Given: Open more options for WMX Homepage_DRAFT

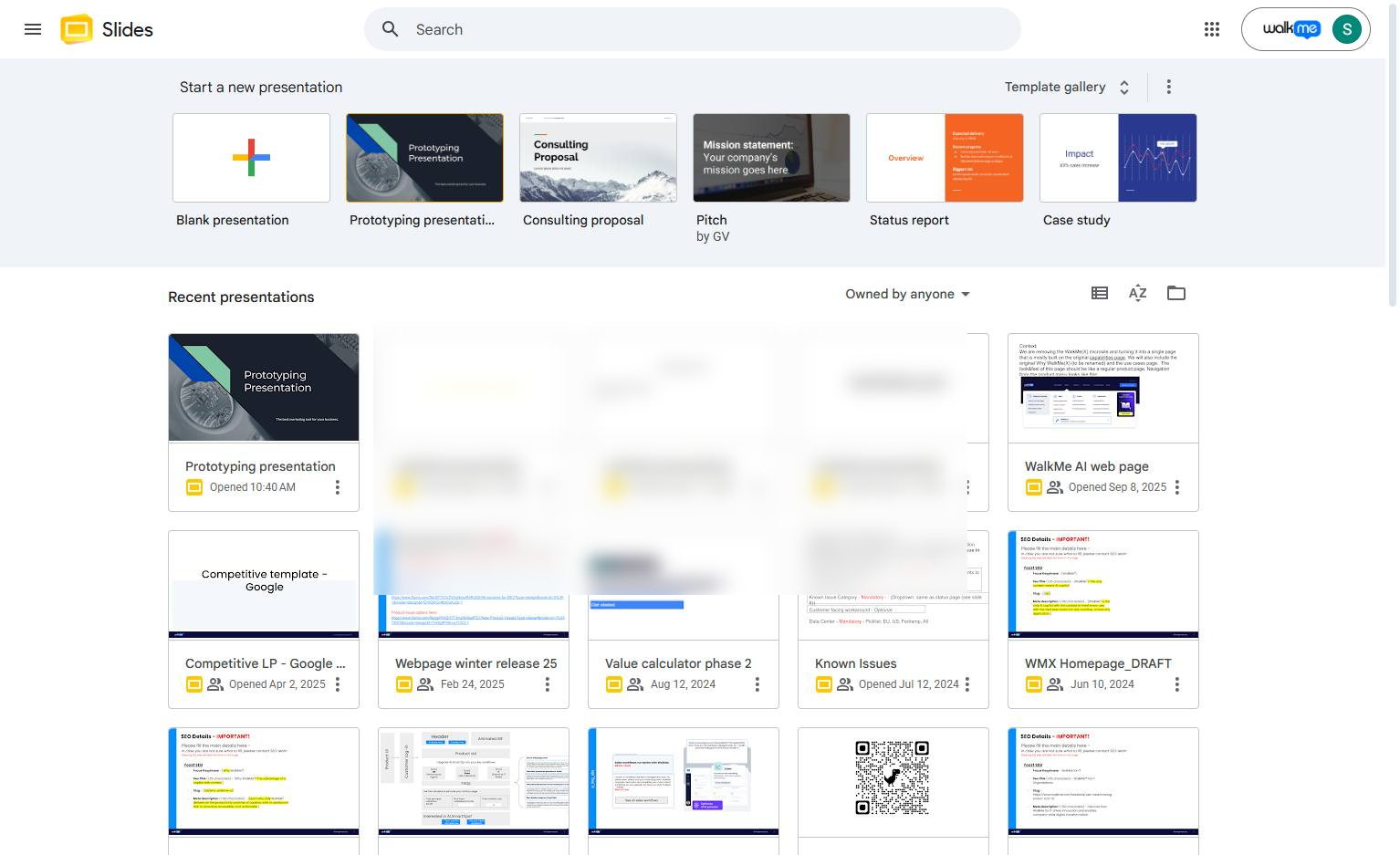Looking at the screenshot, I should coord(1177,684).
